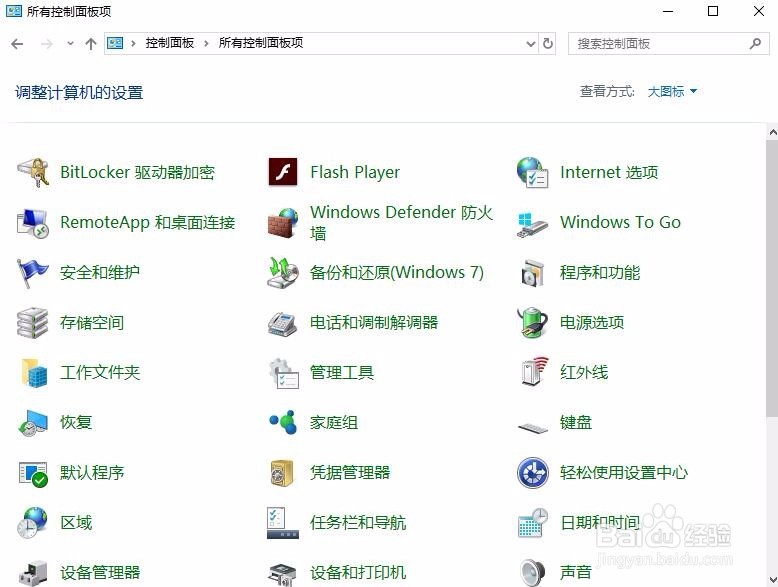Click the 安全和维护 flag icon
The width and height of the screenshot is (778, 587).
pos(33,273)
